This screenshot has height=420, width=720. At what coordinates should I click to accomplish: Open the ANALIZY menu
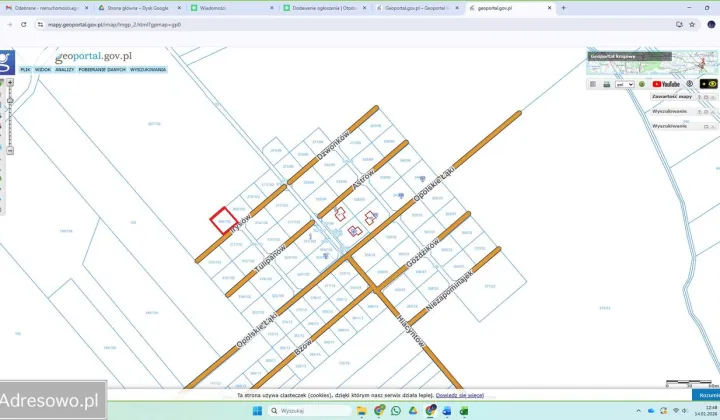65,69
